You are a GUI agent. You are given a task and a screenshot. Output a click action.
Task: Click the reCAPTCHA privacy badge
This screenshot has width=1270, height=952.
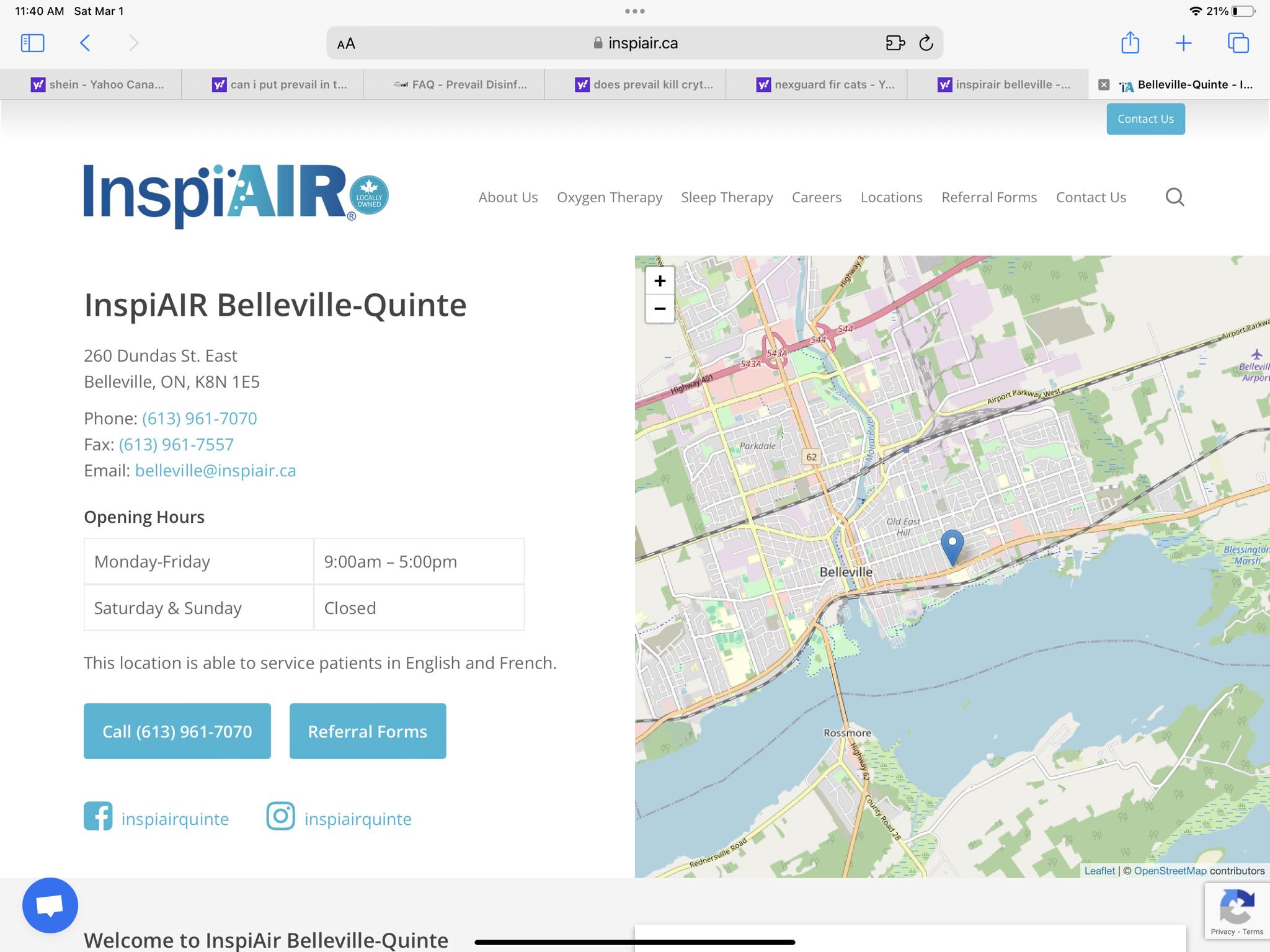(1237, 910)
